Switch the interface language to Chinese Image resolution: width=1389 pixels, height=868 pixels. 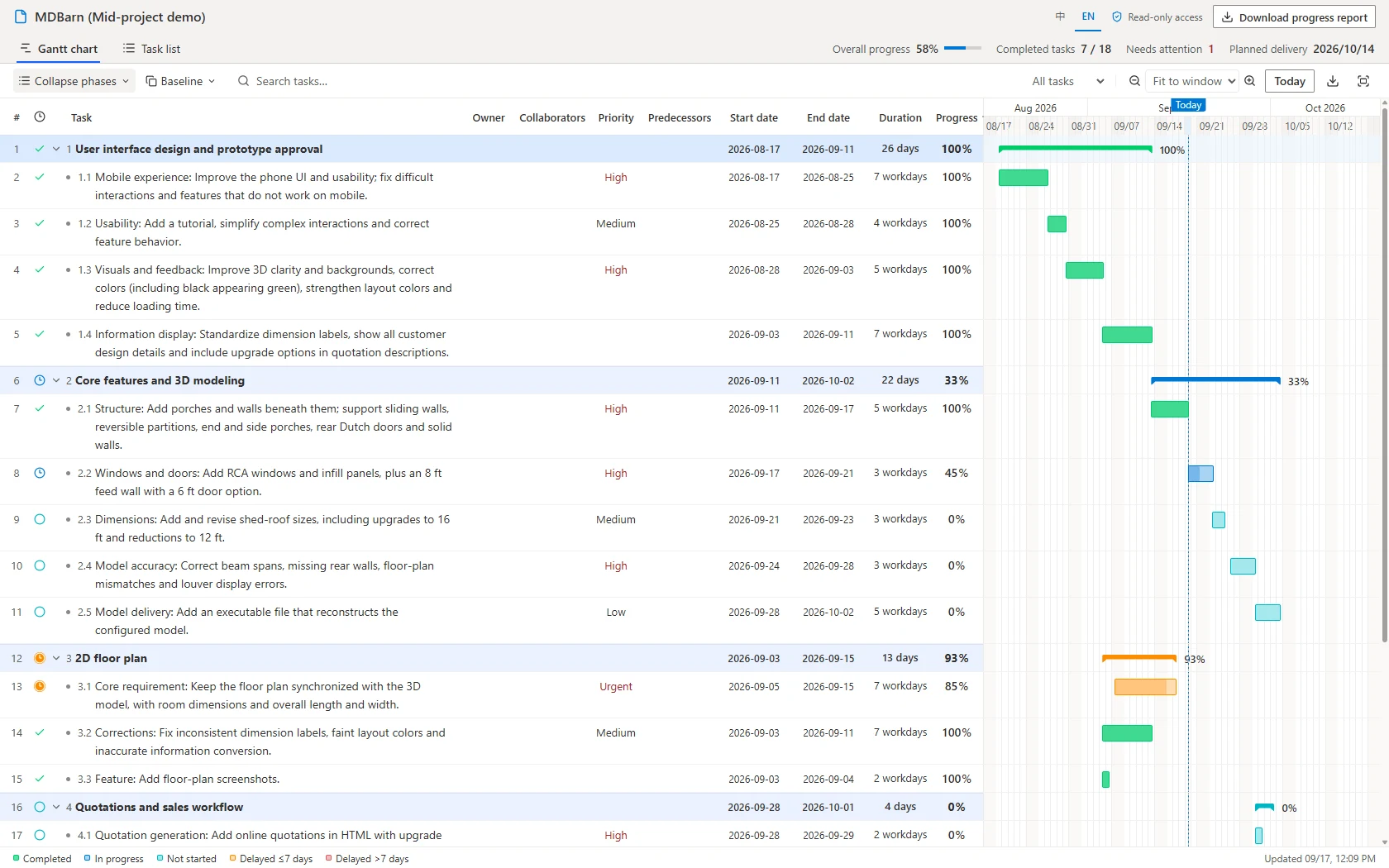pos(1060,17)
